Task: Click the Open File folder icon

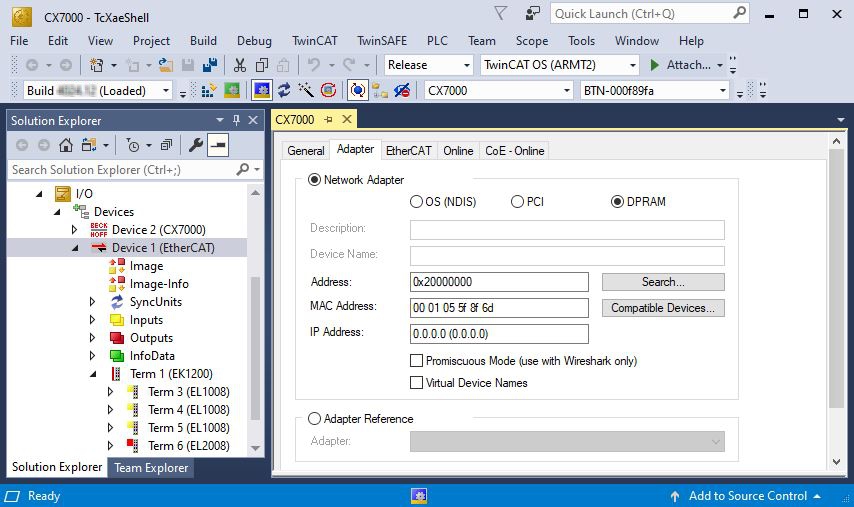Action: coord(166,65)
